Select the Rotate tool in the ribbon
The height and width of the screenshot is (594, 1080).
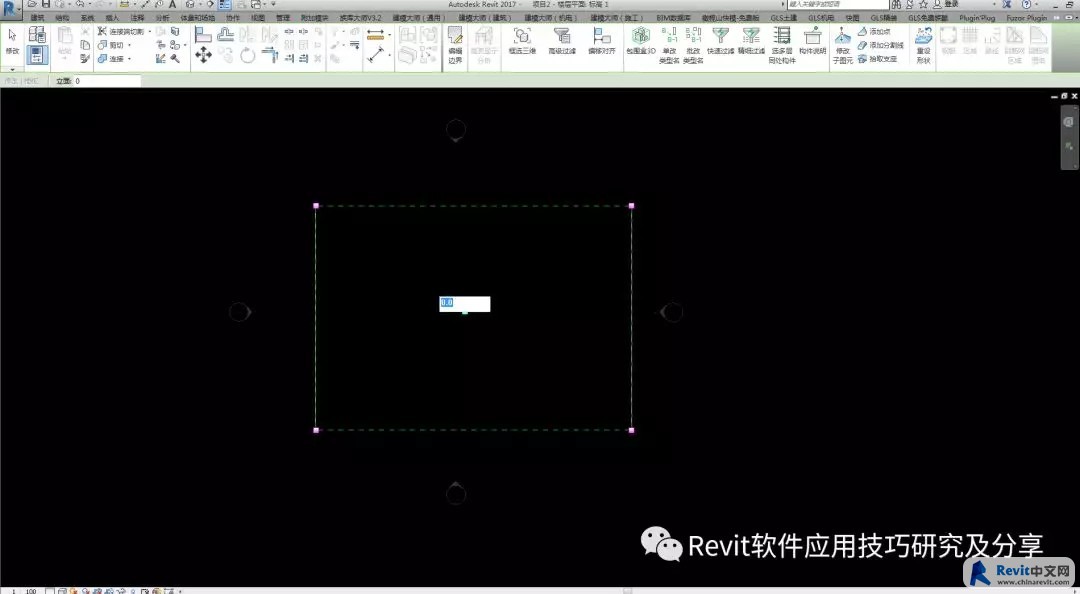point(248,56)
